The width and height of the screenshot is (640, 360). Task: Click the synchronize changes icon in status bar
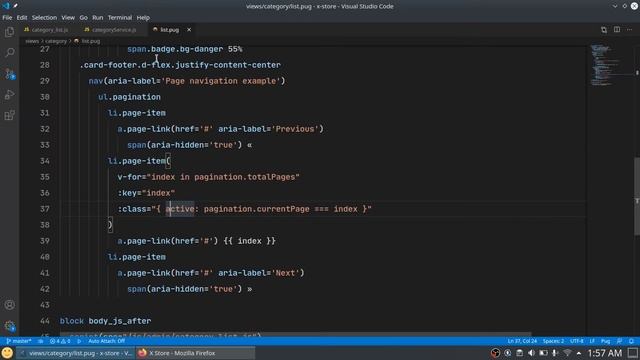coord(41,341)
